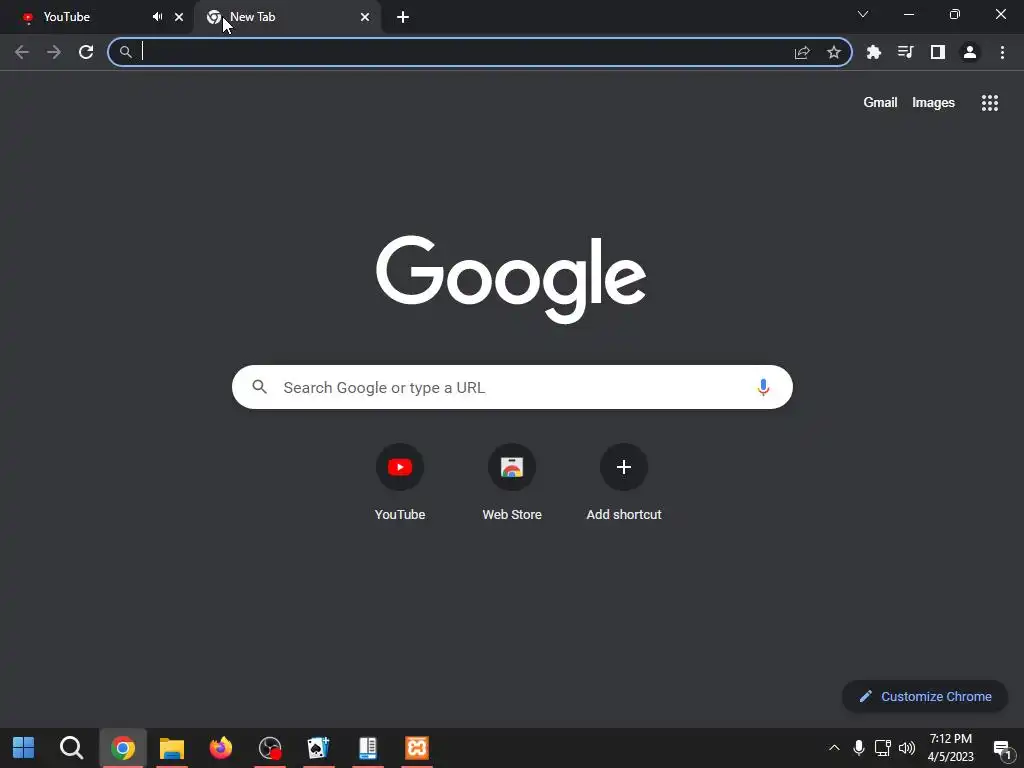Bookmark this tab with the star icon
Image resolution: width=1024 pixels, height=768 pixels.
click(x=834, y=52)
